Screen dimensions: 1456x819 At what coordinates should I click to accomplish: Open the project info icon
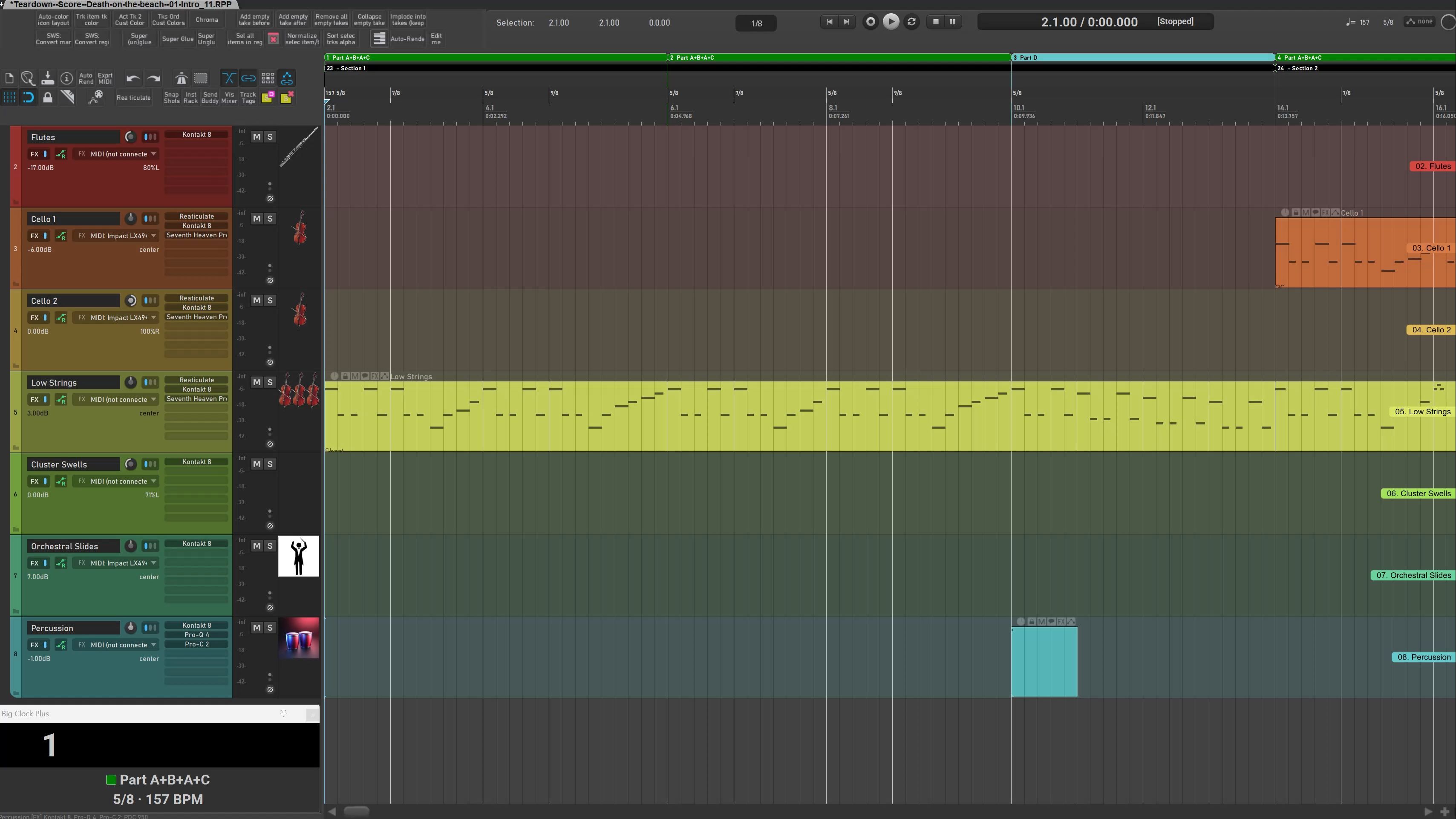click(x=67, y=78)
